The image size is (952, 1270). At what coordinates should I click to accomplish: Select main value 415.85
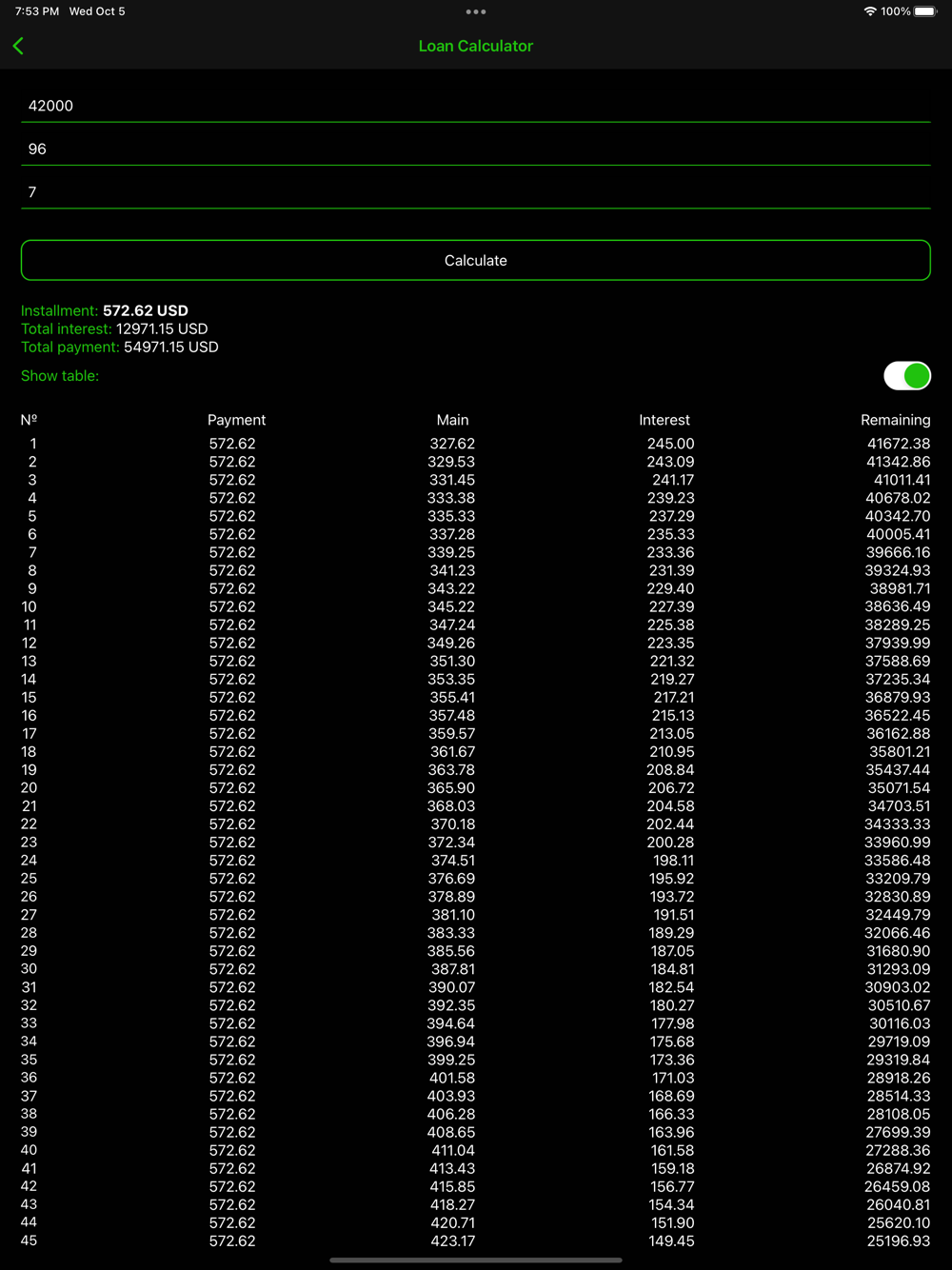tap(453, 1186)
